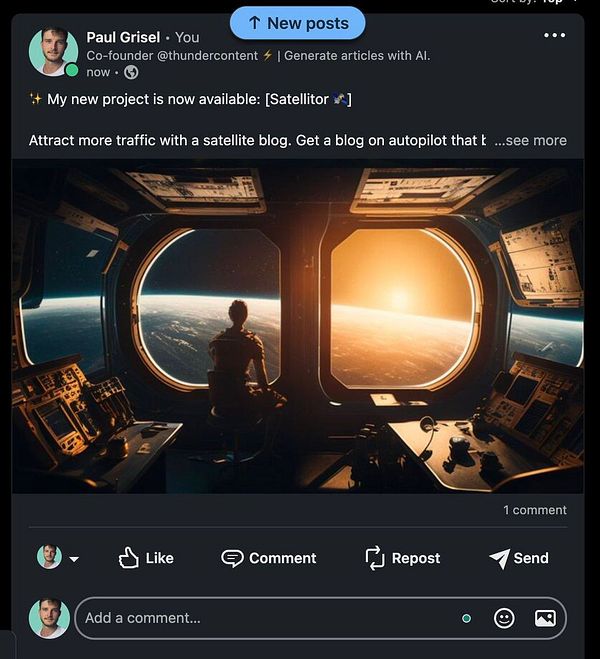
Task: Open the spaceship cockpit post image
Action: point(297,326)
